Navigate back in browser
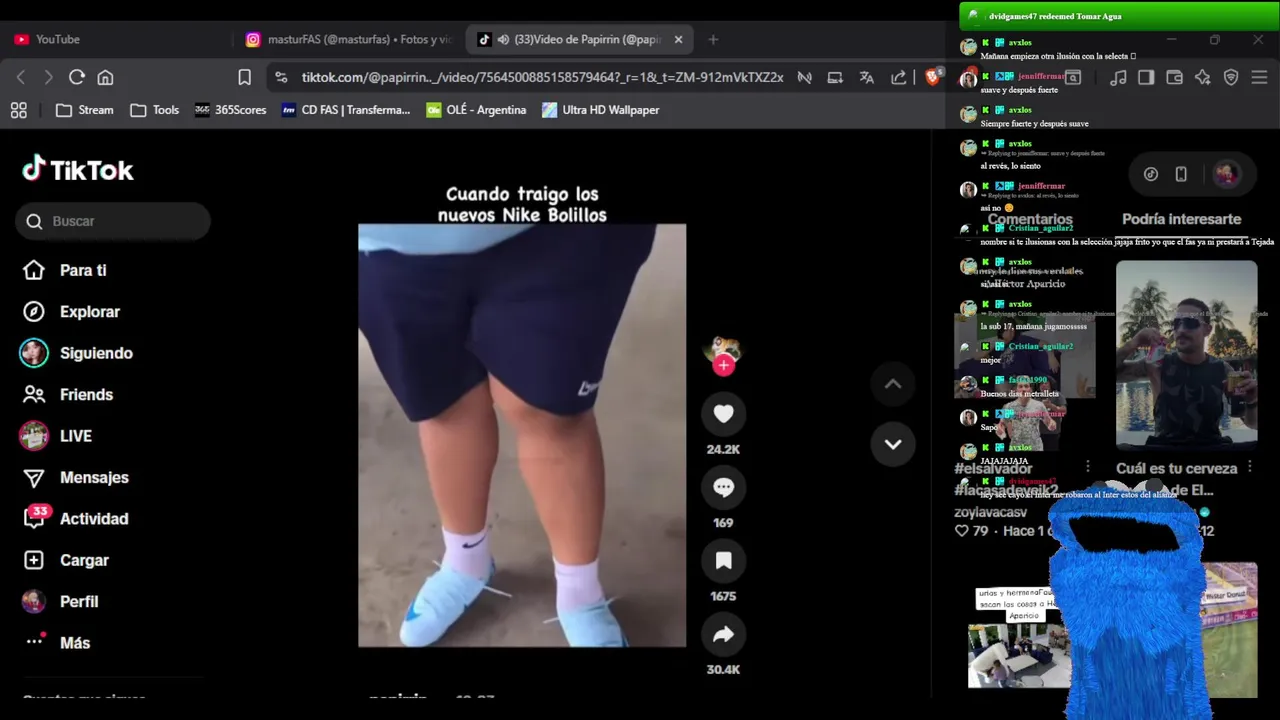1280x720 pixels. pos(21,77)
